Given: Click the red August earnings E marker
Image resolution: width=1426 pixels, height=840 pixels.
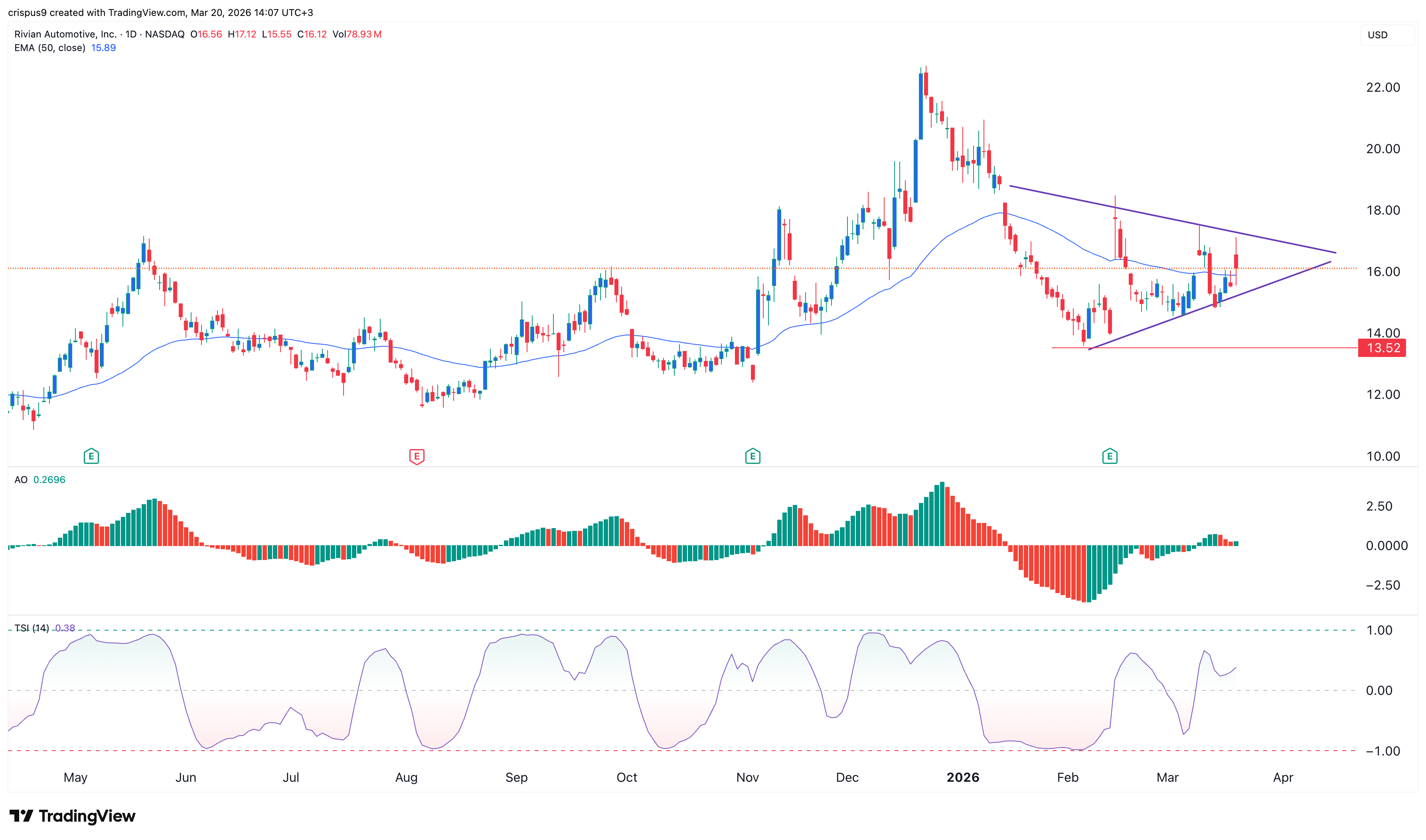Looking at the screenshot, I should 417,456.
